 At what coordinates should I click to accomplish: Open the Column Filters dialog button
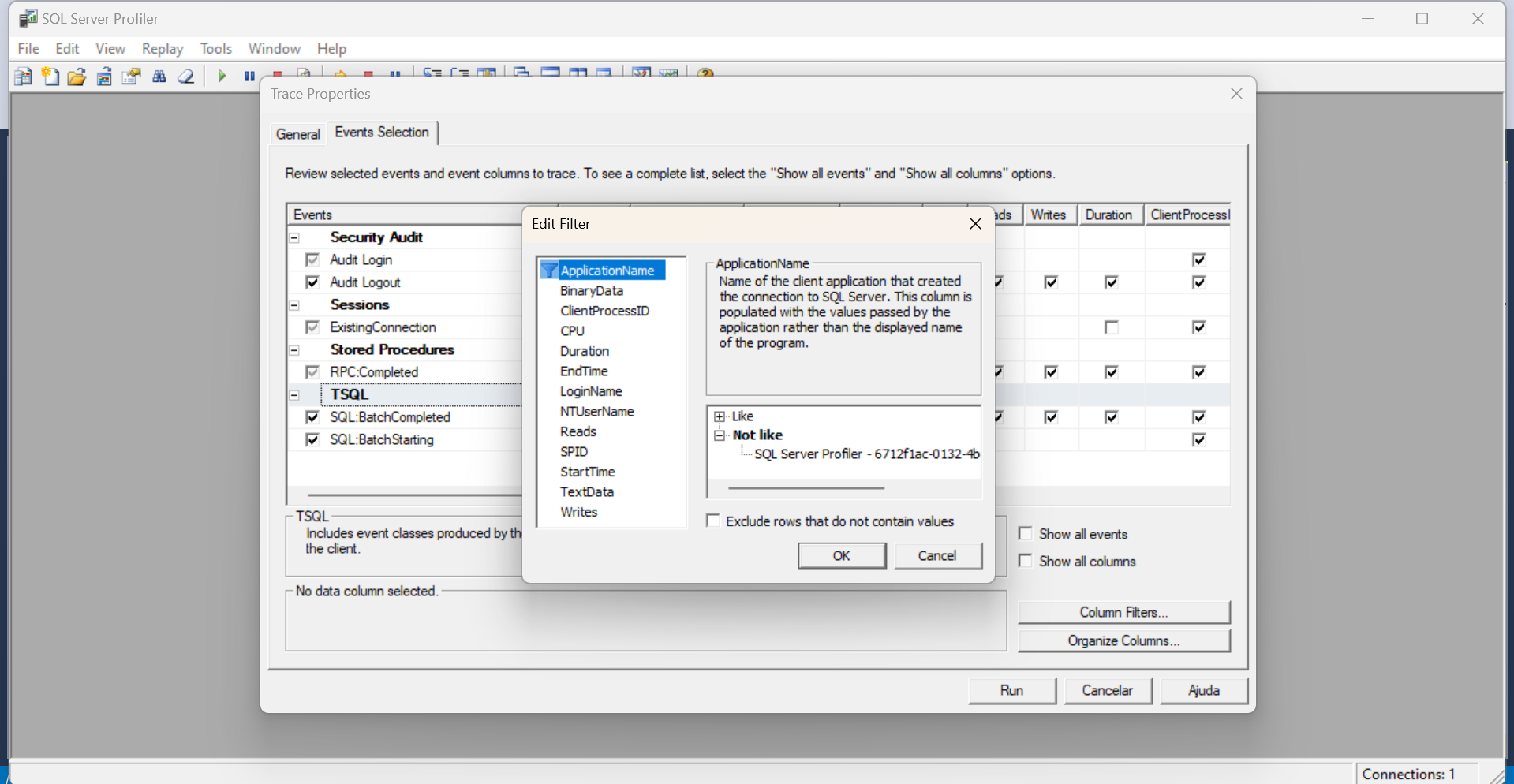1123,613
